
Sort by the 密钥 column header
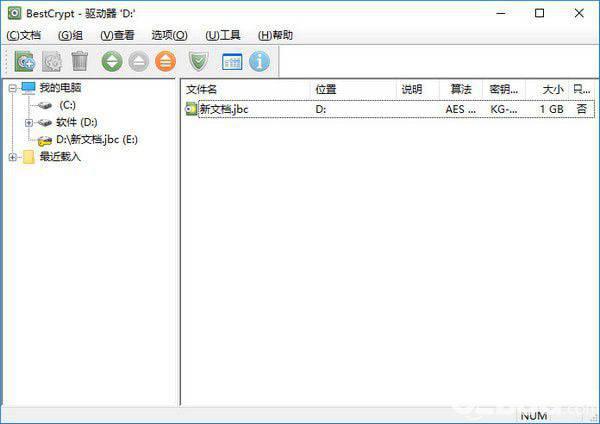point(504,89)
